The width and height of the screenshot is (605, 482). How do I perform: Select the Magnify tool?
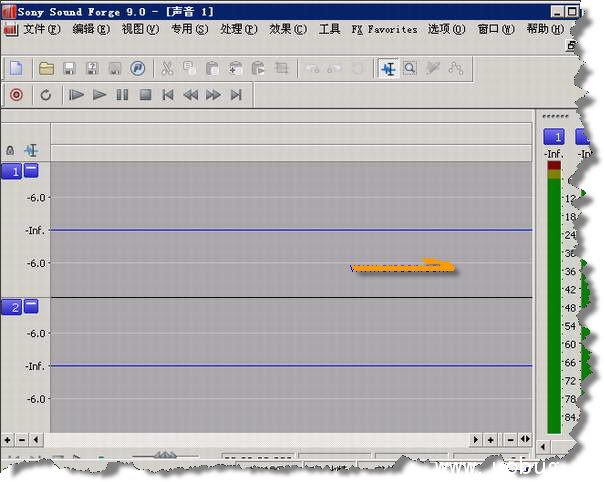point(410,69)
